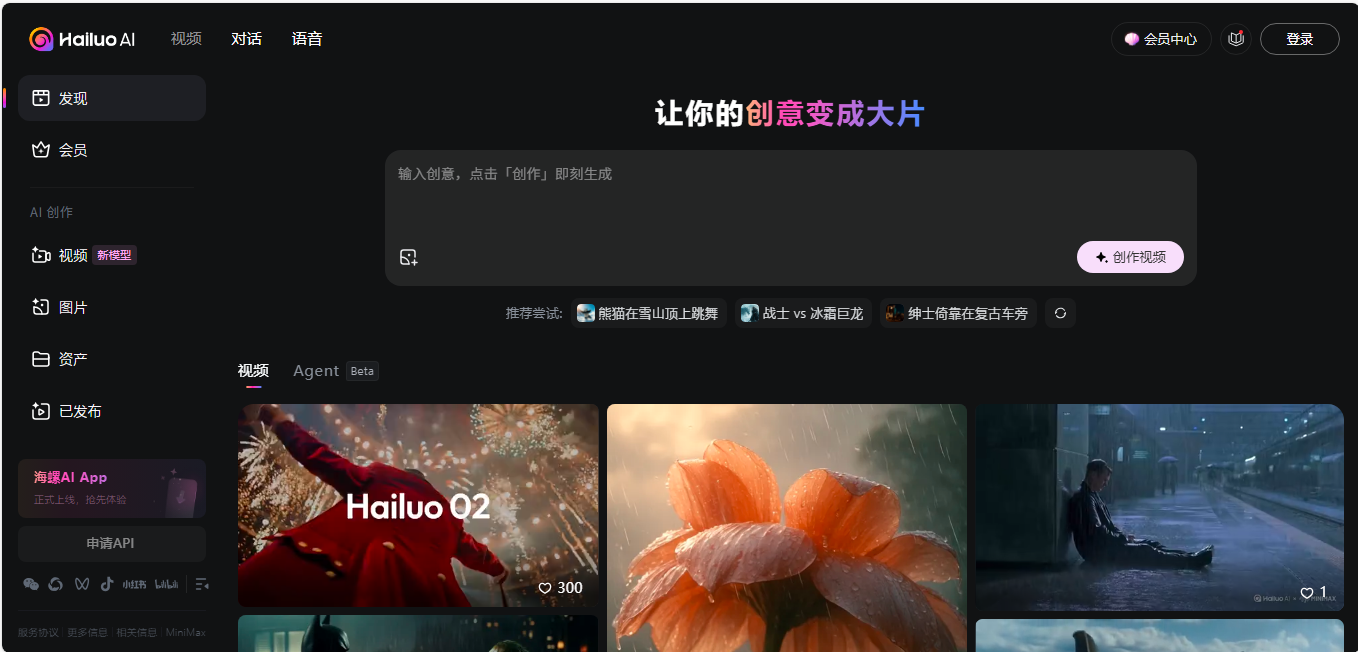Try the 战士 vs 冰霜巨龙 suggestion
This screenshot has width=1358, height=652.
tap(803, 313)
